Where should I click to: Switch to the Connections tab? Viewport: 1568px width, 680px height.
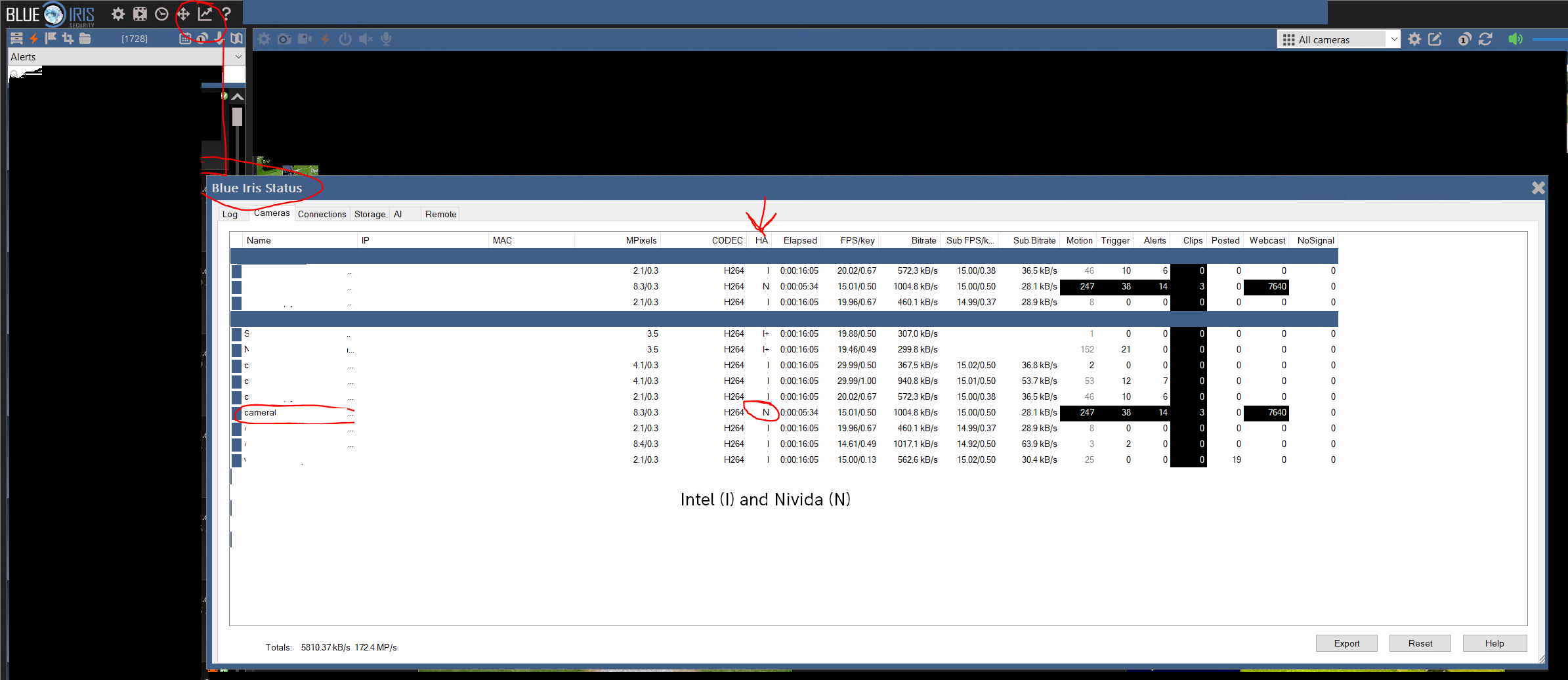[322, 214]
